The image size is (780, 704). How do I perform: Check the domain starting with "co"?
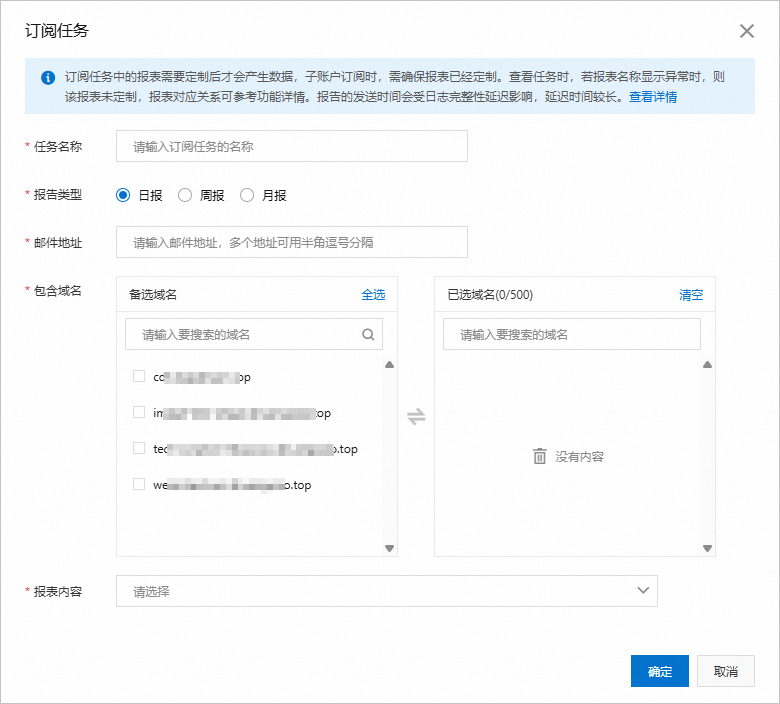[139, 376]
